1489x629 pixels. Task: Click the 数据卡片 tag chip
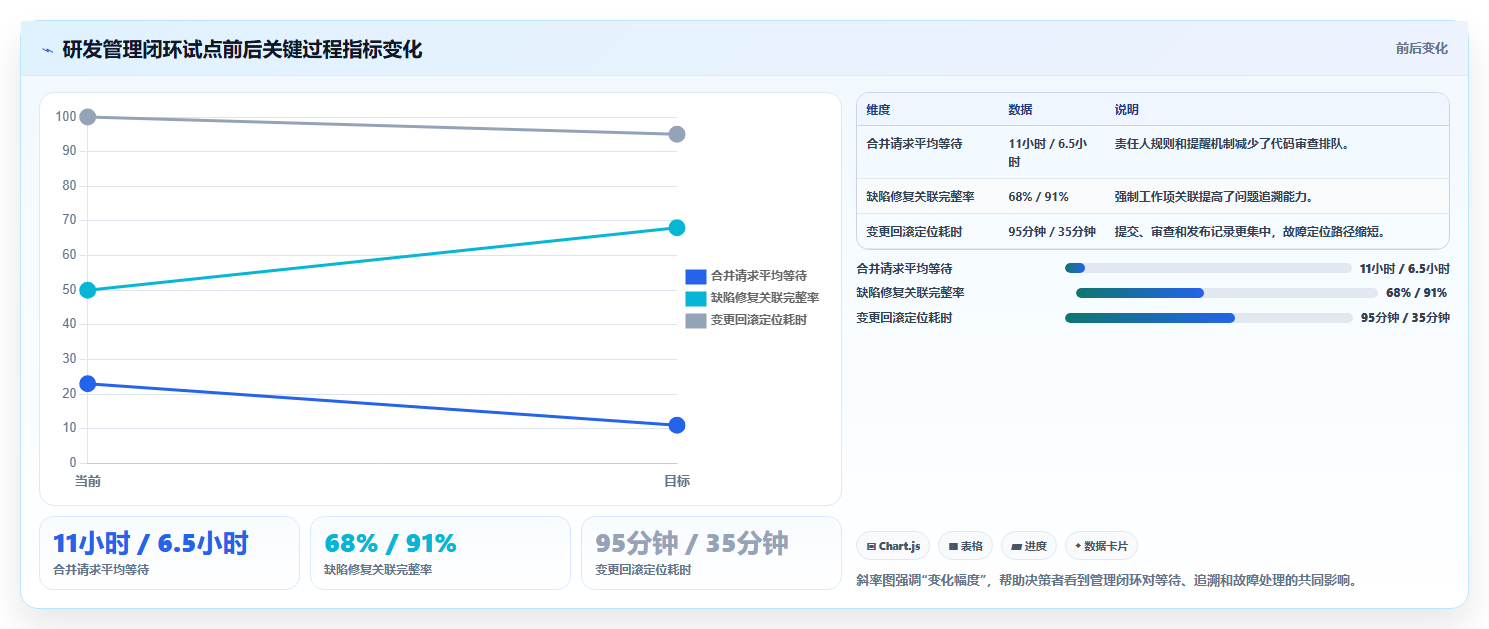[1101, 546]
